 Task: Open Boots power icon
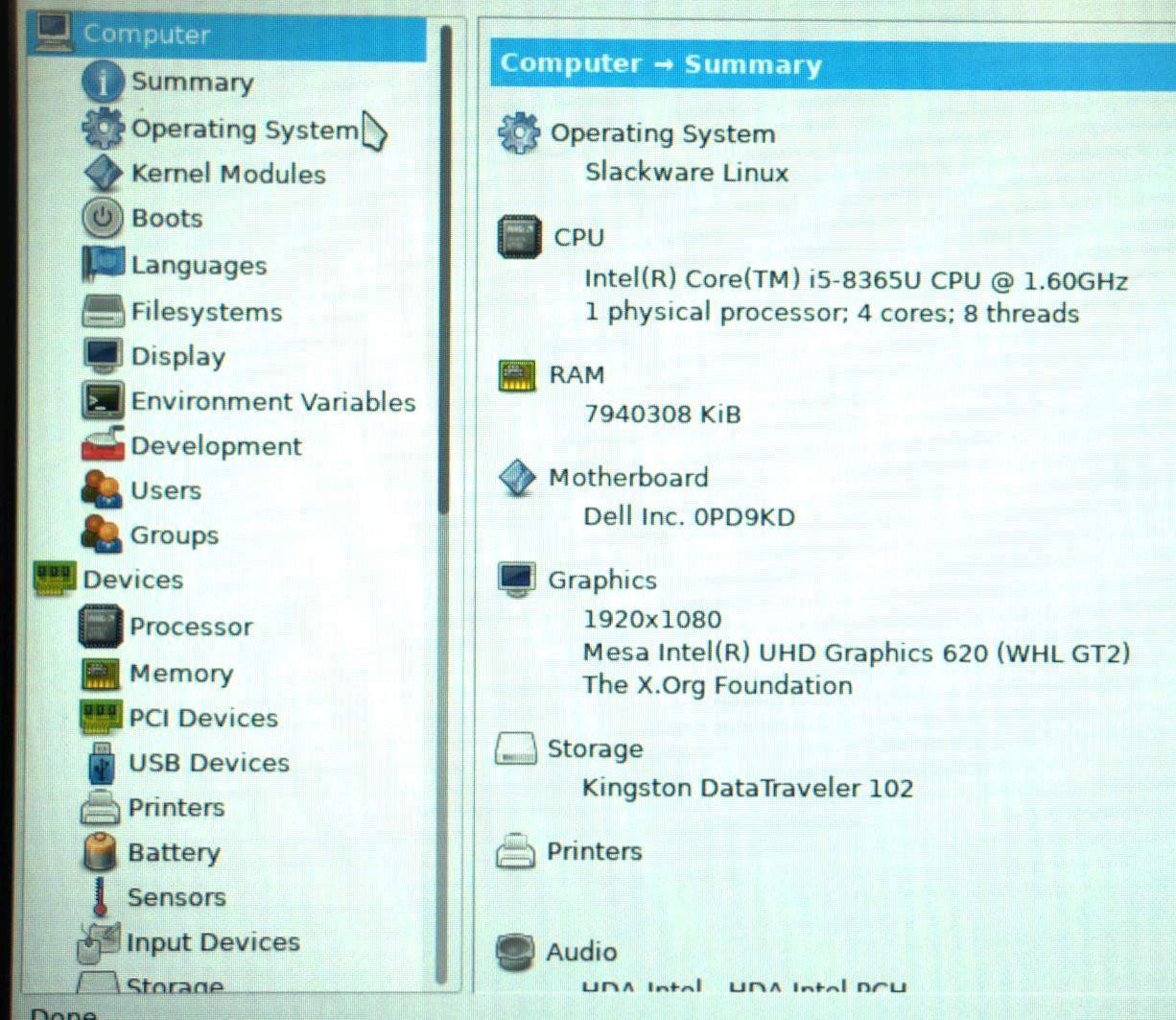102,218
